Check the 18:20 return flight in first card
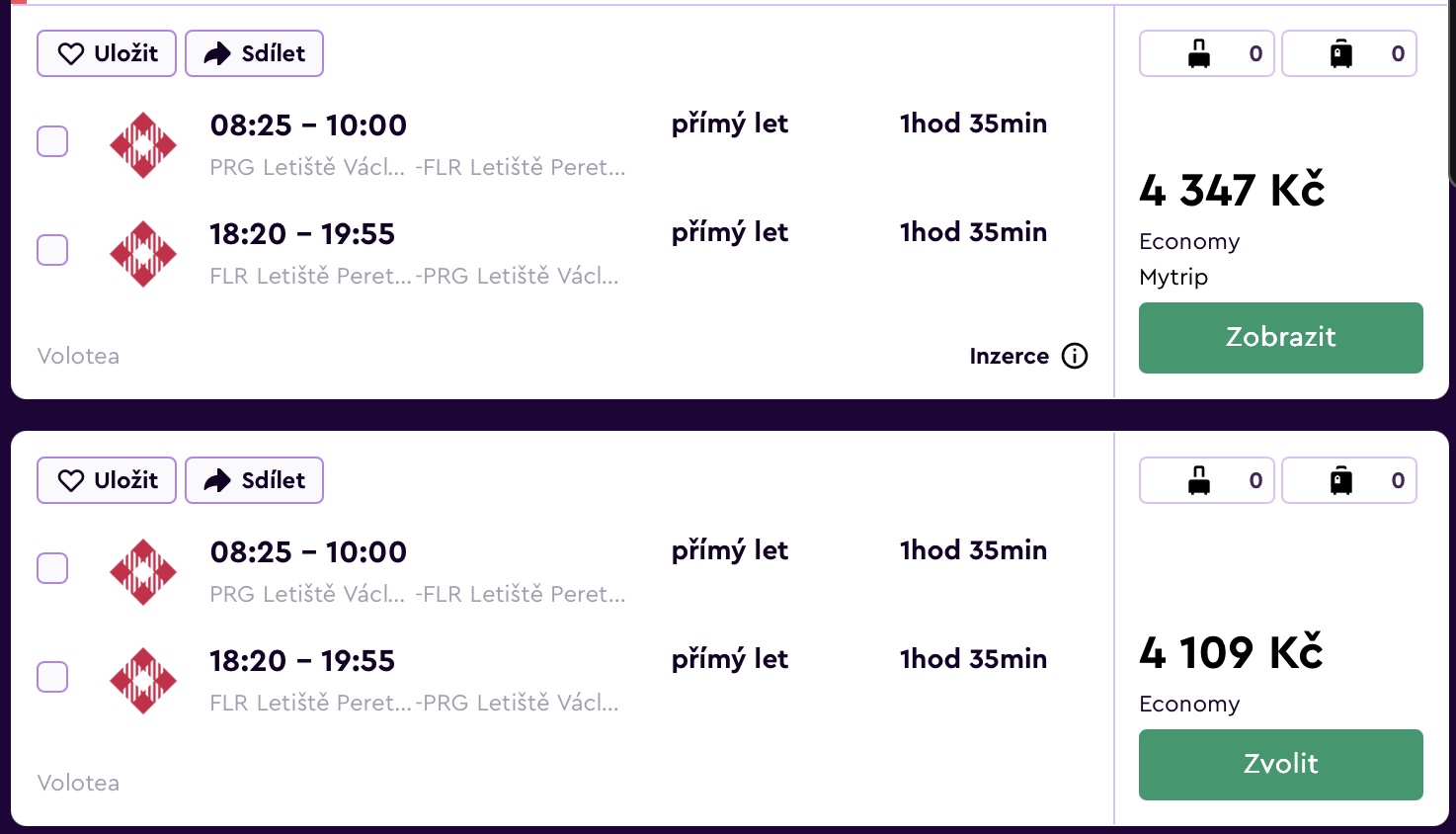1456x834 pixels. (52, 250)
